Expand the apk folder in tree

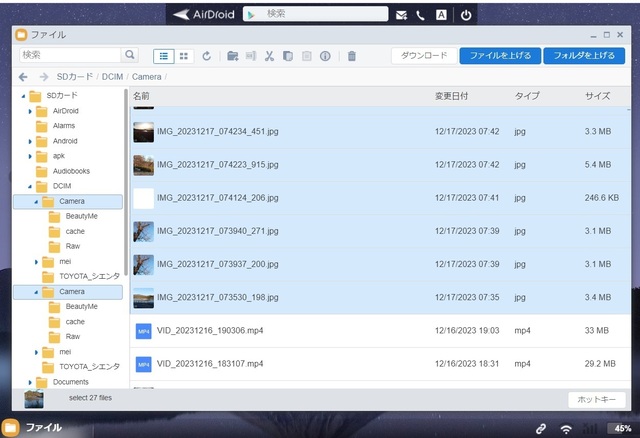[30, 156]
